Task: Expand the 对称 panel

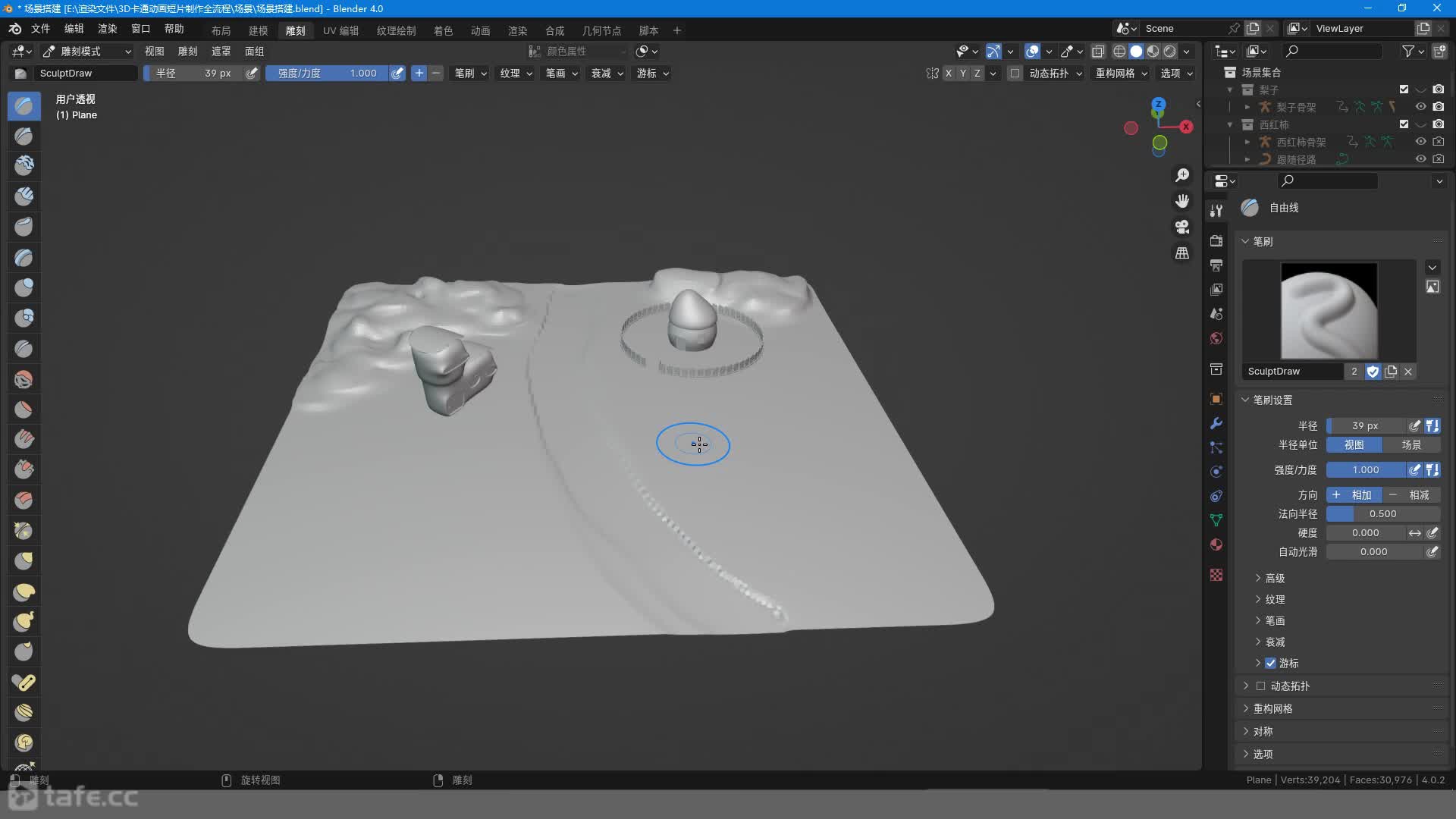Action: coord(1263,731)
